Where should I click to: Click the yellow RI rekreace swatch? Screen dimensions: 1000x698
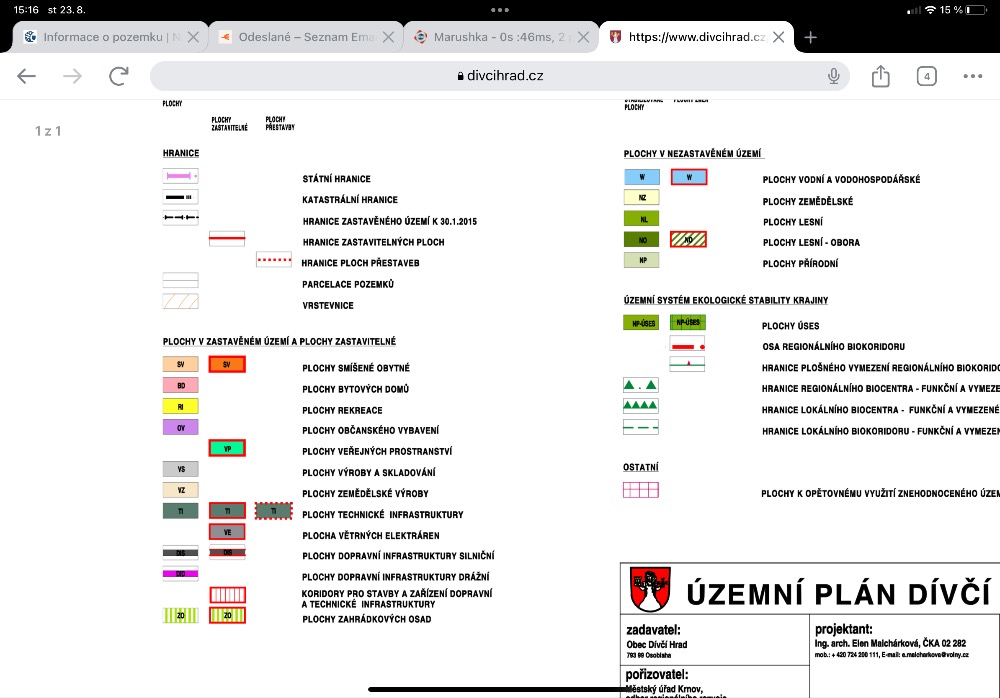tap(180, 406)
